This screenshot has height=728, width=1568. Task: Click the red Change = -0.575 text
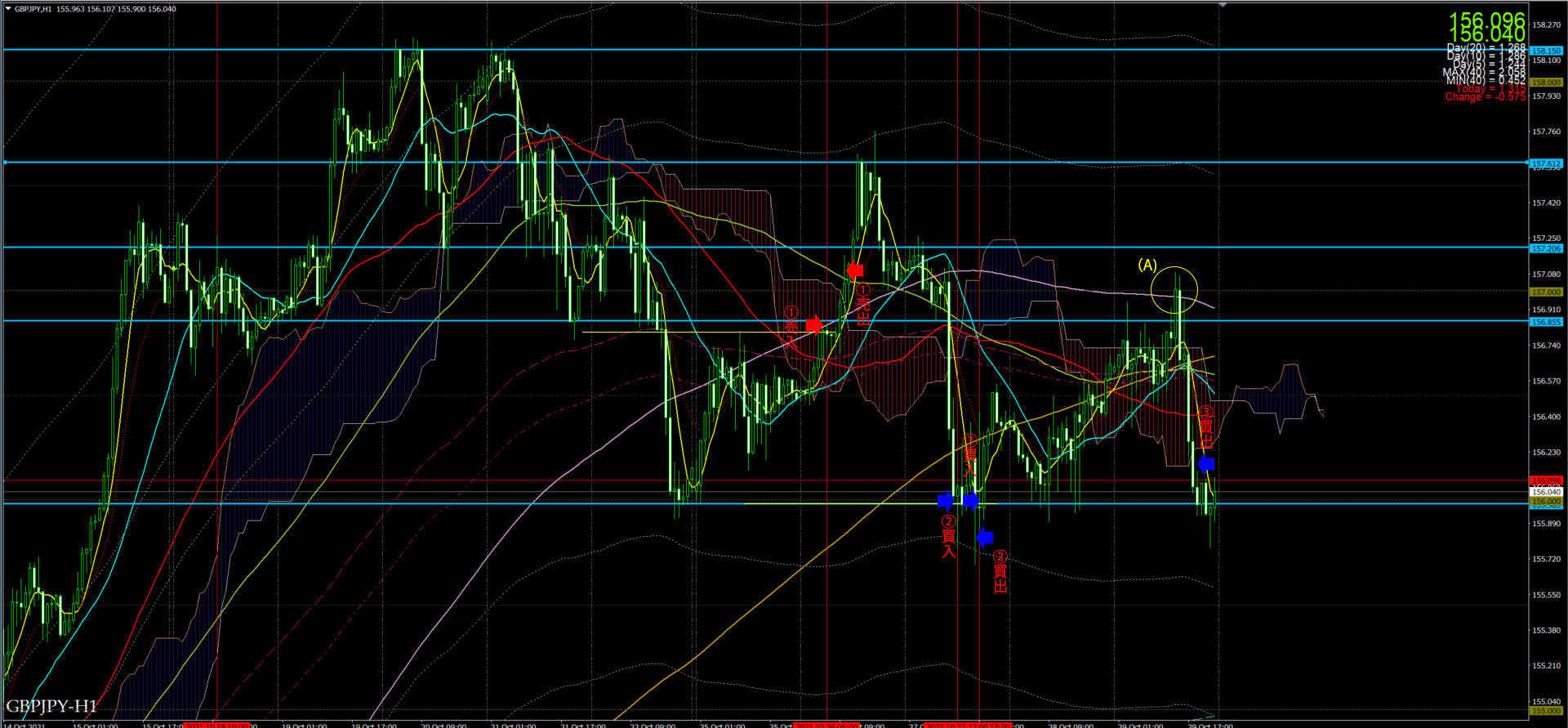[1485, 97]
